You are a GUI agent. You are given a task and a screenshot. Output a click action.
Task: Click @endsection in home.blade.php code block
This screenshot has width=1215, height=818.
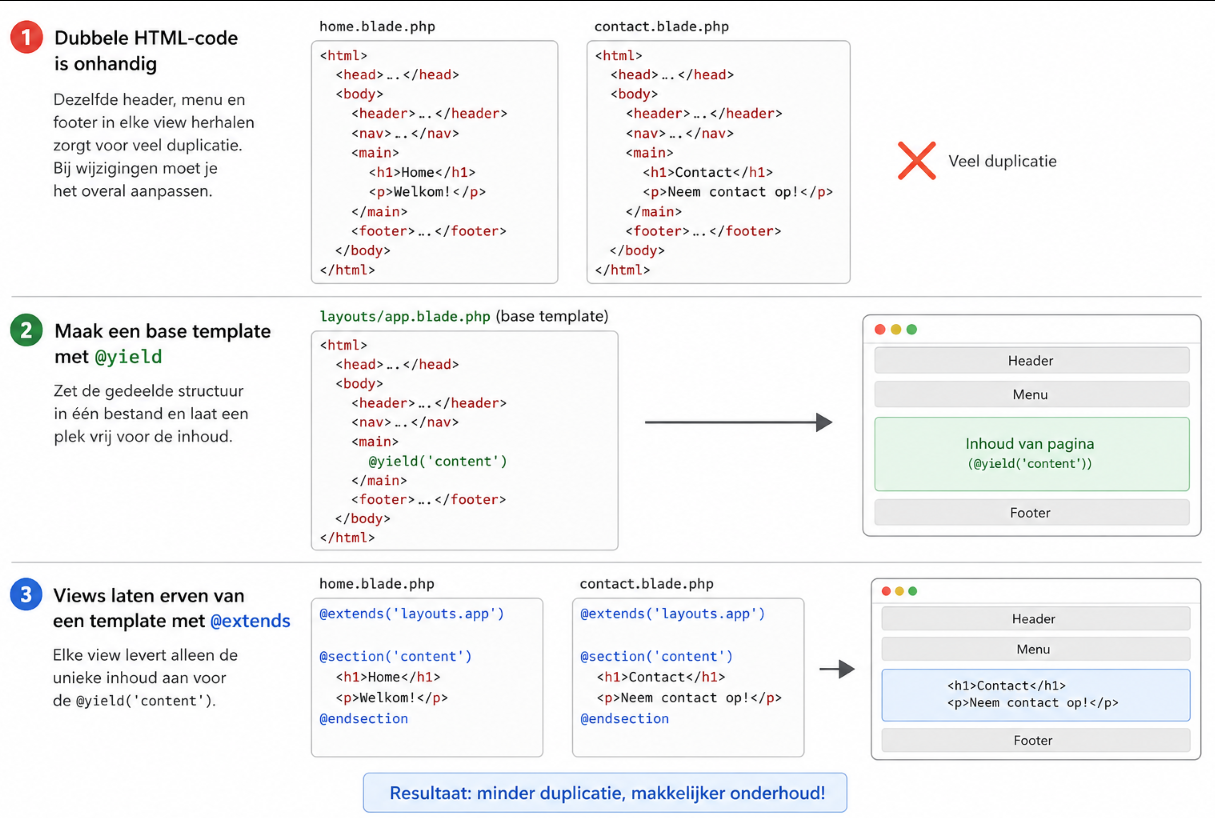pyautogui.click(x=364, y=718)
